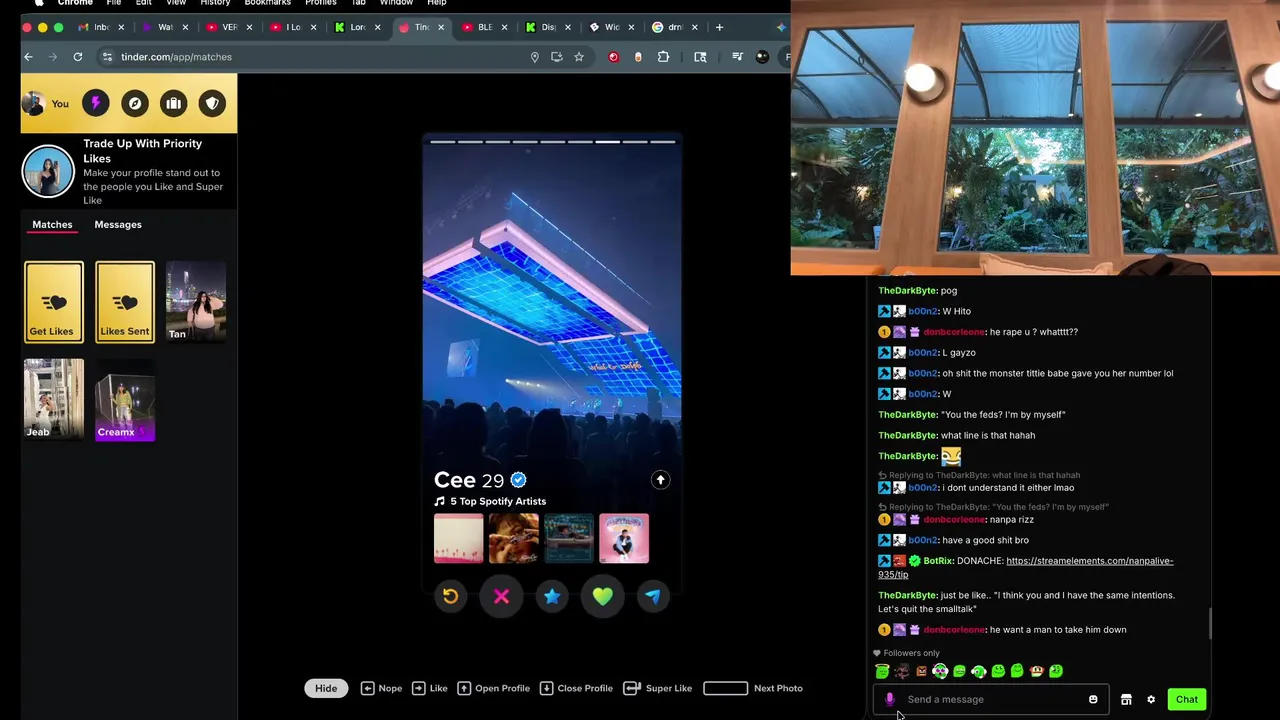Screen dimensions: 1280x720
Task: Click username donbcorleone on nanpa rizz message
Action: tap(954, 519)
